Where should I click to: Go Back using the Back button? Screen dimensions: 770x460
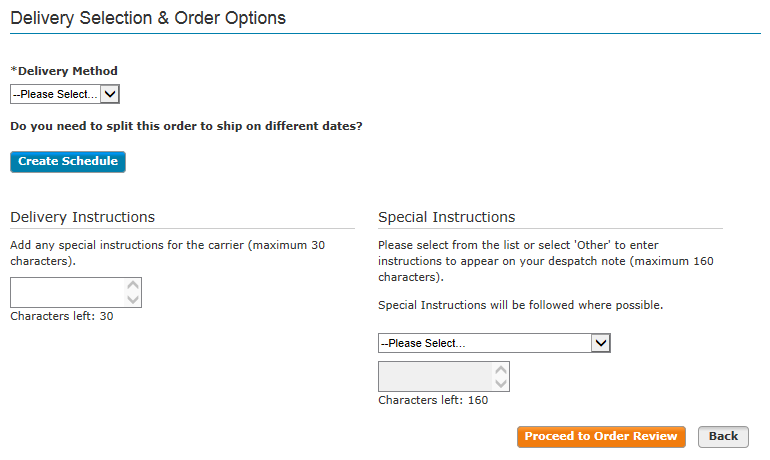pos(723,436)
